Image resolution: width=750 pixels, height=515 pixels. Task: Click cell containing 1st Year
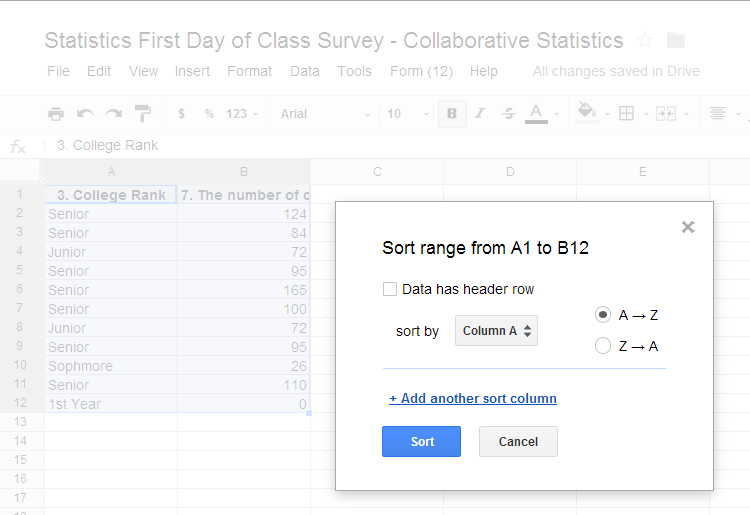(x=111, y=404)
